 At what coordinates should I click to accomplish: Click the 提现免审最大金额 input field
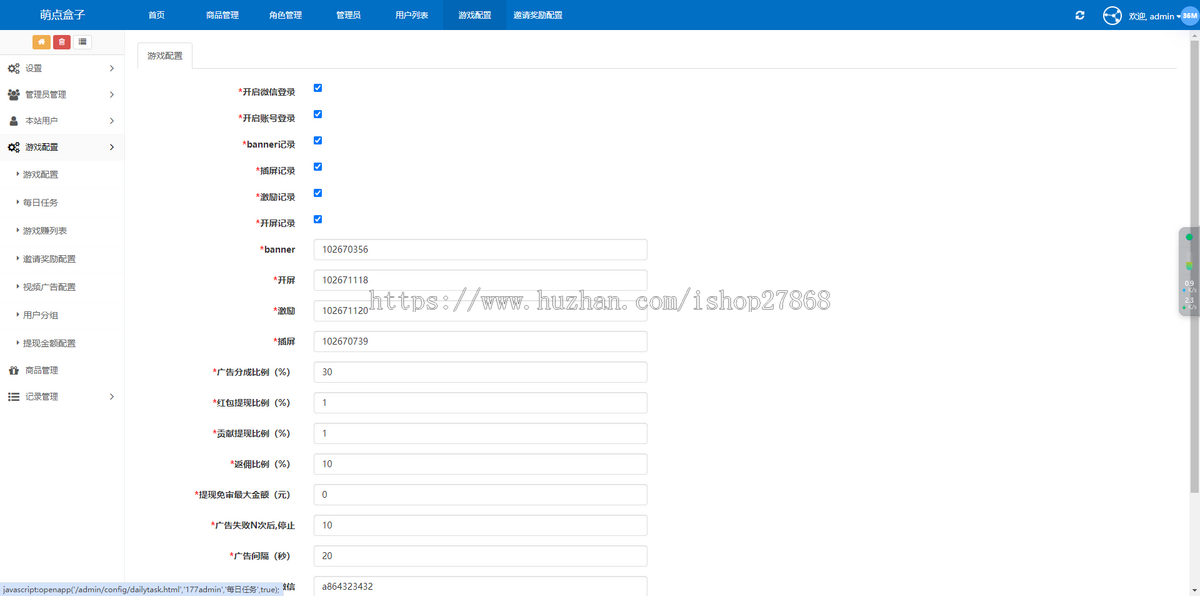(480, 495)
